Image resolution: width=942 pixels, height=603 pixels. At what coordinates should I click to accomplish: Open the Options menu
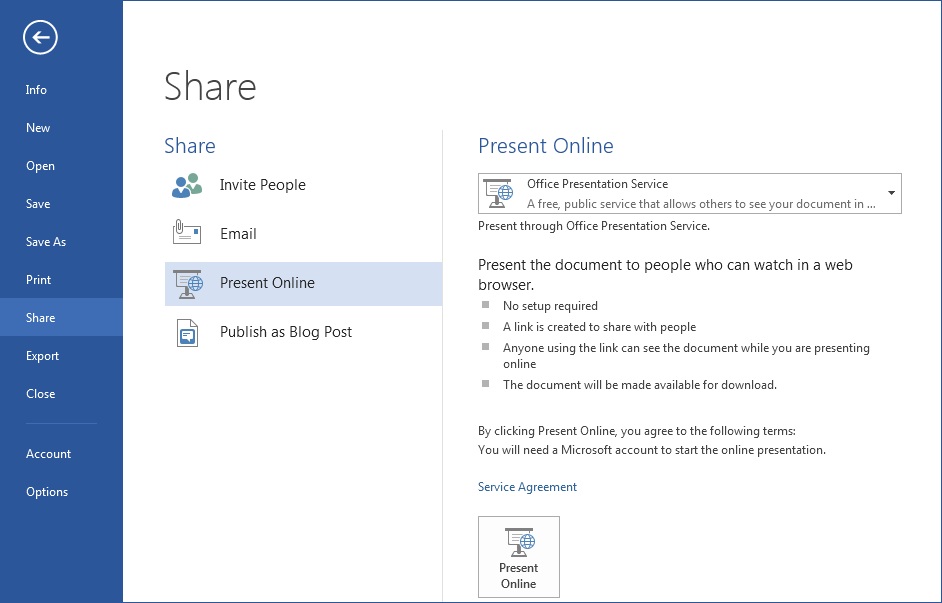pos(47,491)
